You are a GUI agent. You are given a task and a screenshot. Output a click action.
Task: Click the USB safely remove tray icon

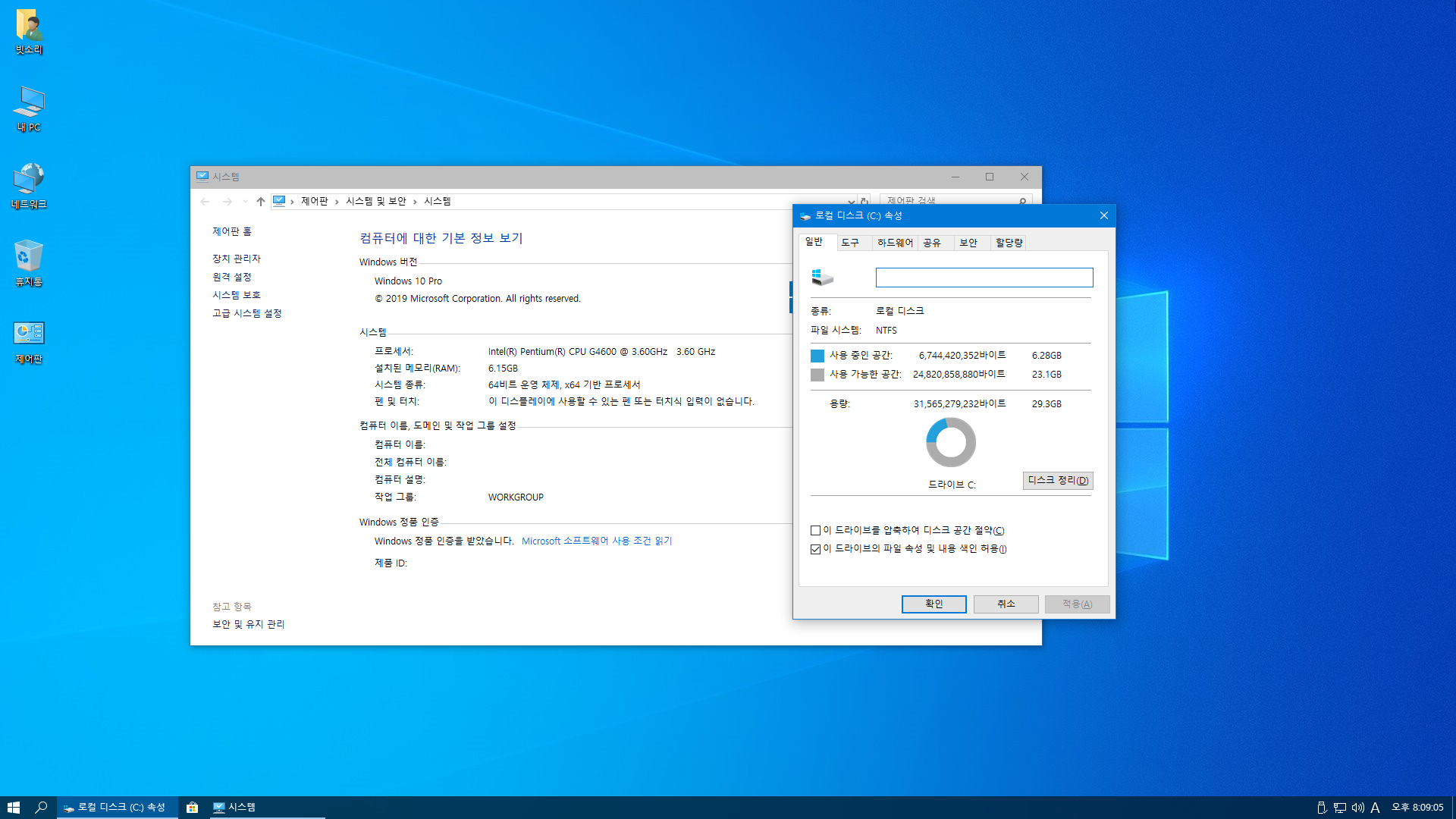coord(1322,808)
